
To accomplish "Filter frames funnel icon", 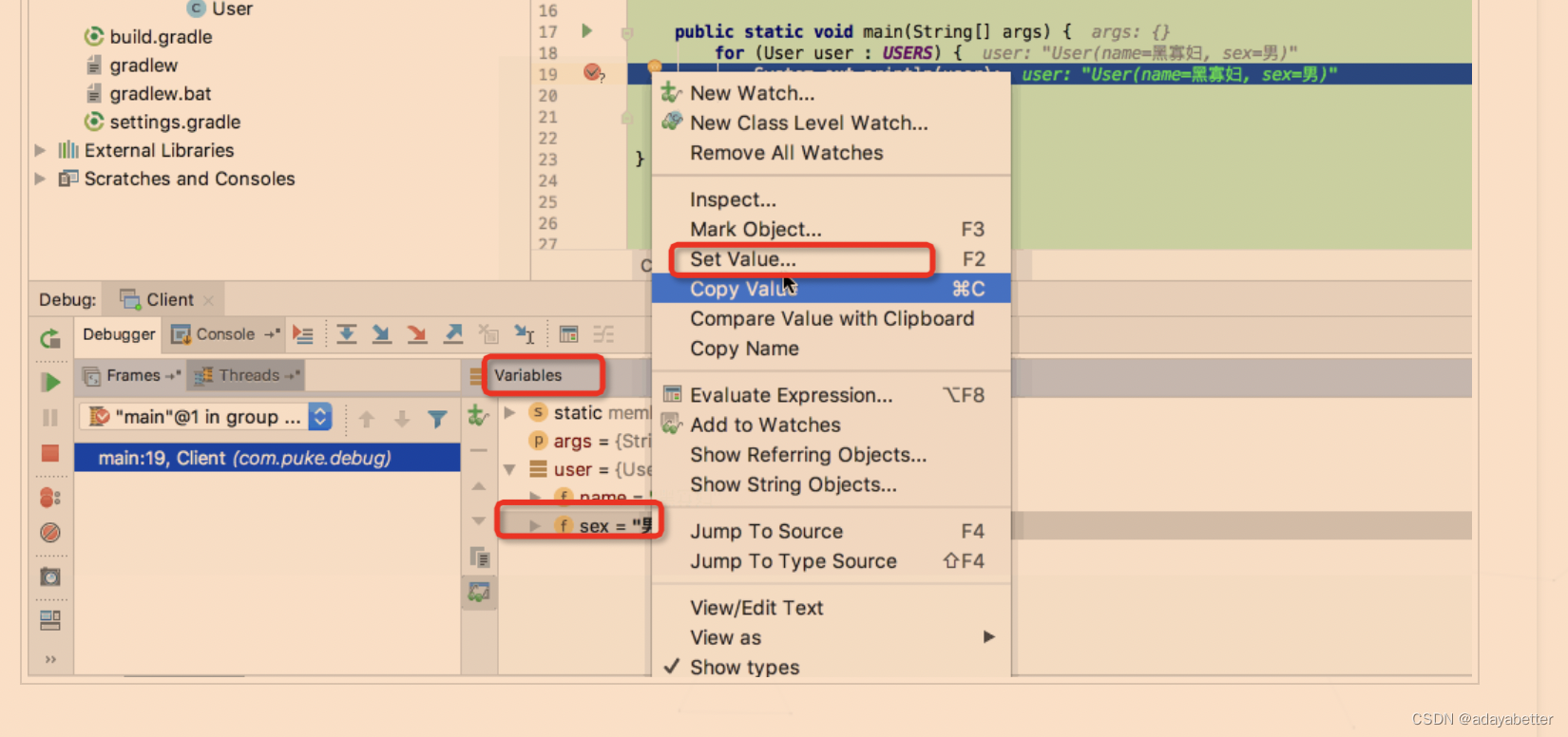I will pos(437,418).
